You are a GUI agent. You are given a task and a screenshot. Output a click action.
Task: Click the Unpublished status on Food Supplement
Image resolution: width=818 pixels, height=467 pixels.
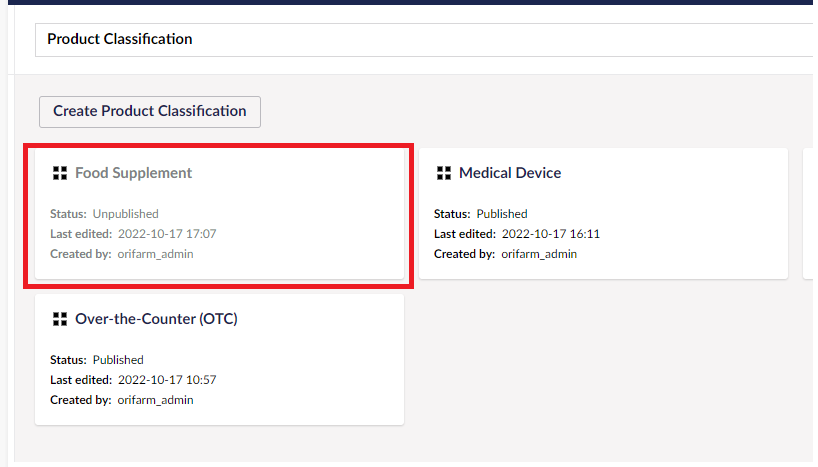click(126, 214)
